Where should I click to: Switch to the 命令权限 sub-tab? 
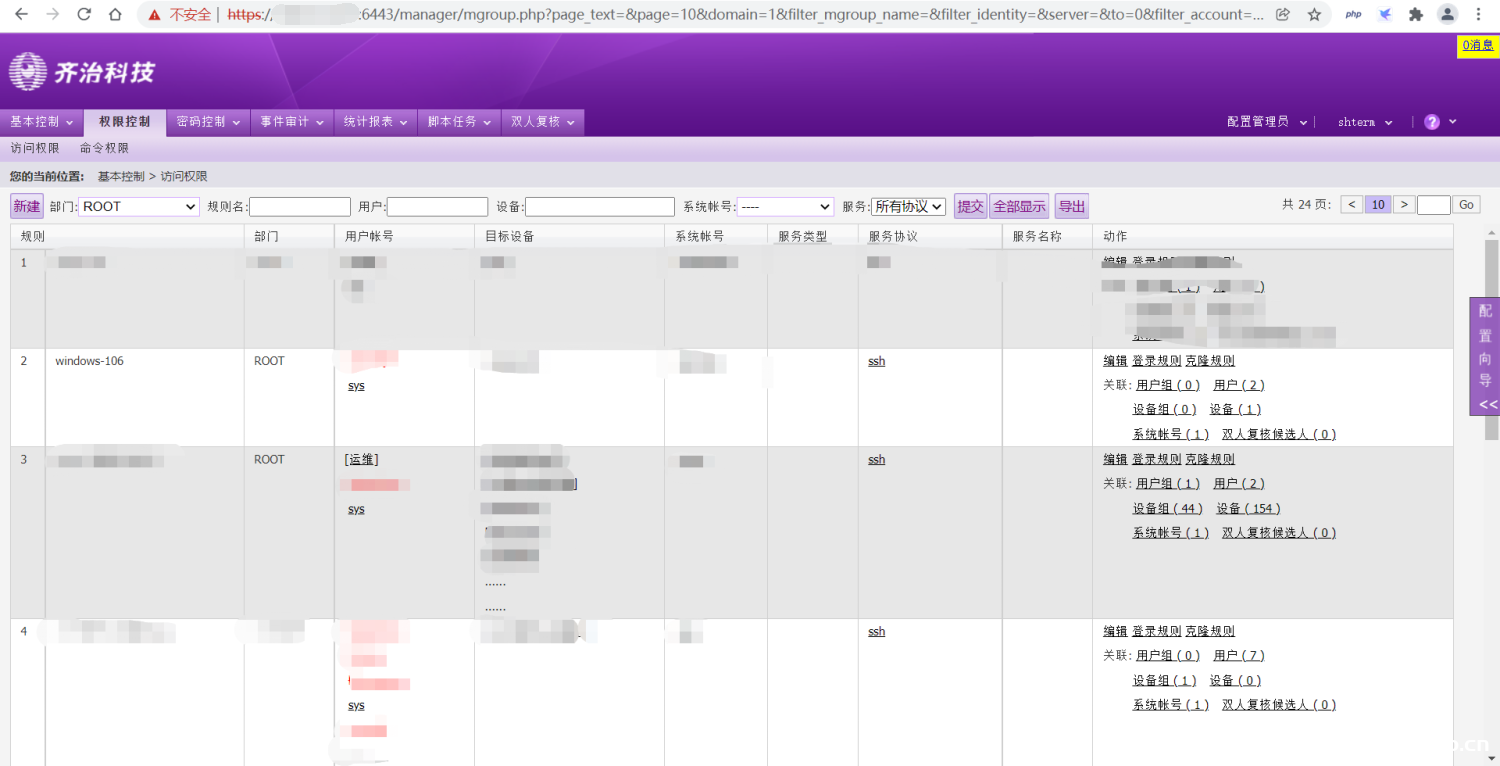coord(104,148)
